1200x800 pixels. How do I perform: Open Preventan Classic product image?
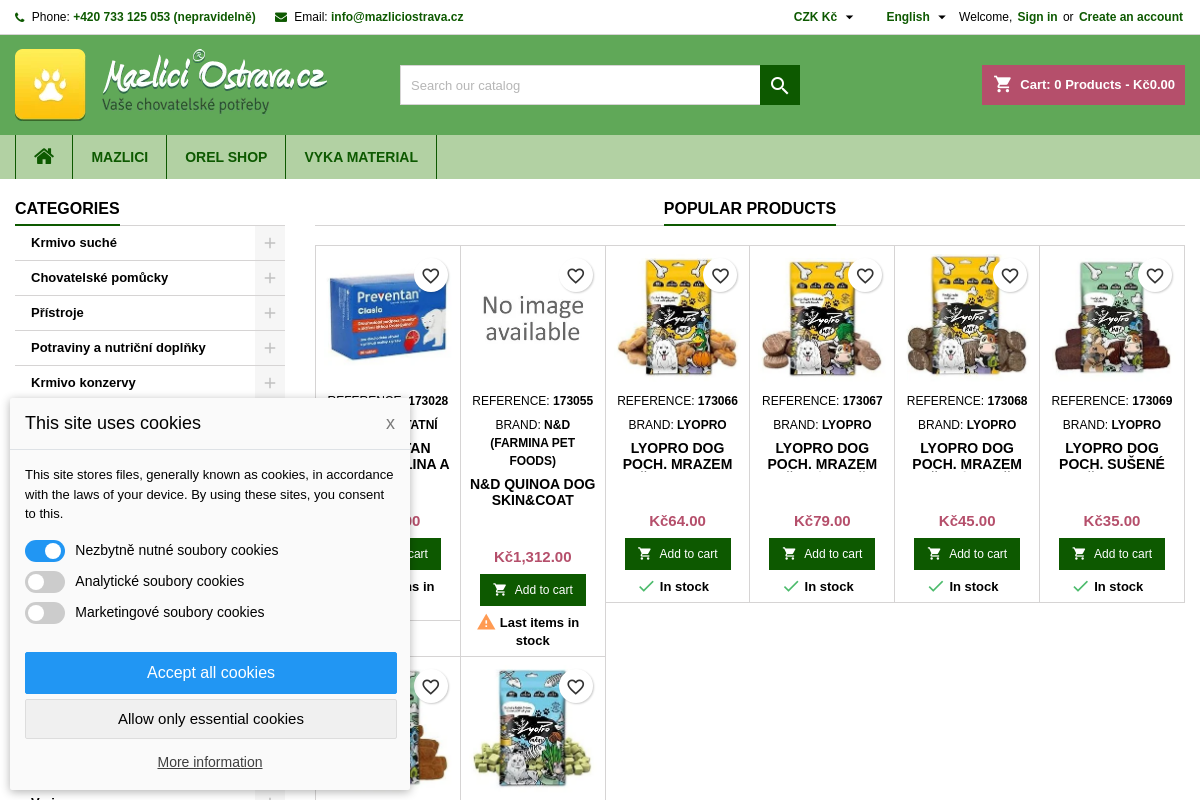click(388, 318)
